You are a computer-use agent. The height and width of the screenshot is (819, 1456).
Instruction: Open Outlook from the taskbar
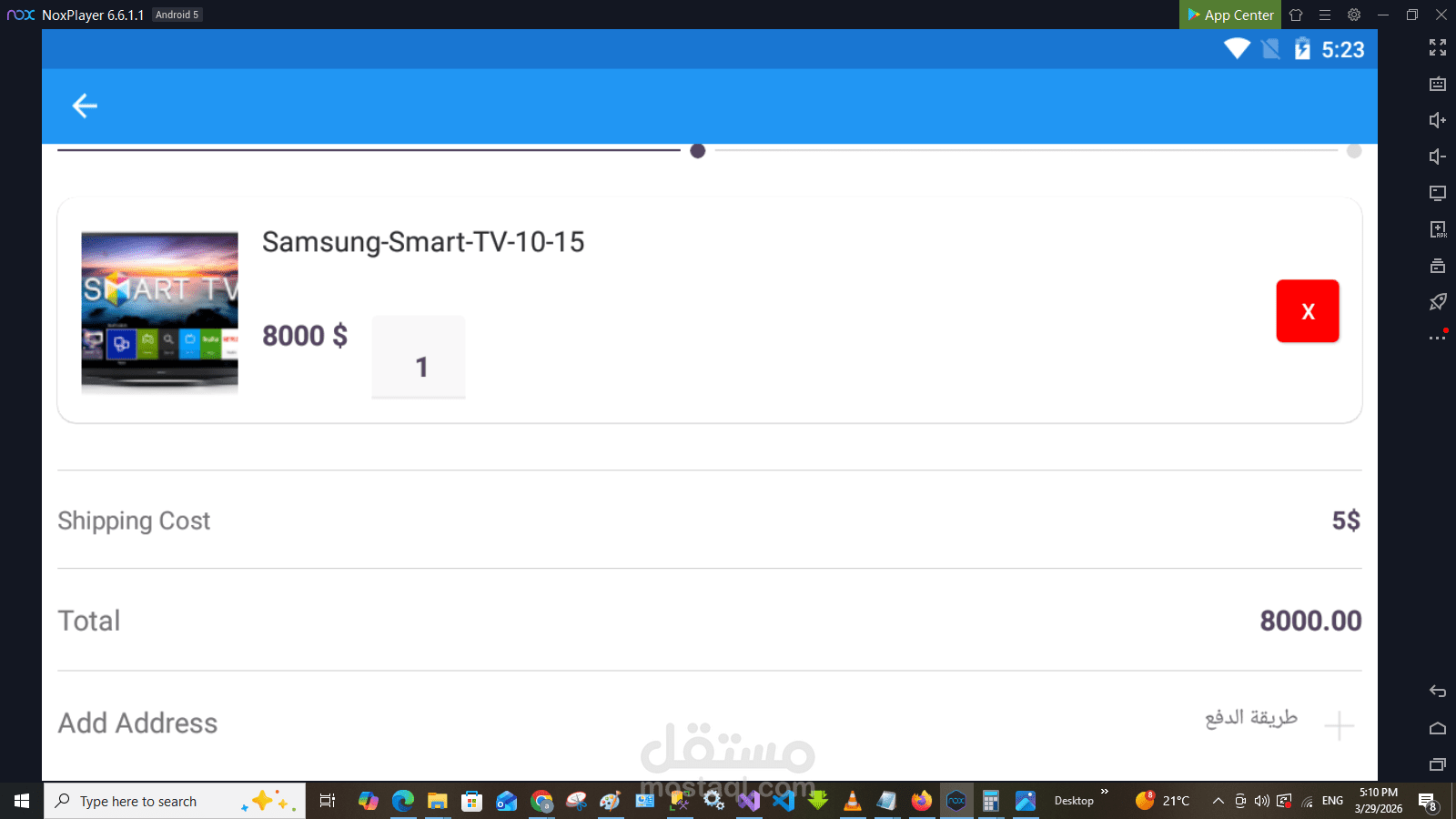click(x=506, y=801)
